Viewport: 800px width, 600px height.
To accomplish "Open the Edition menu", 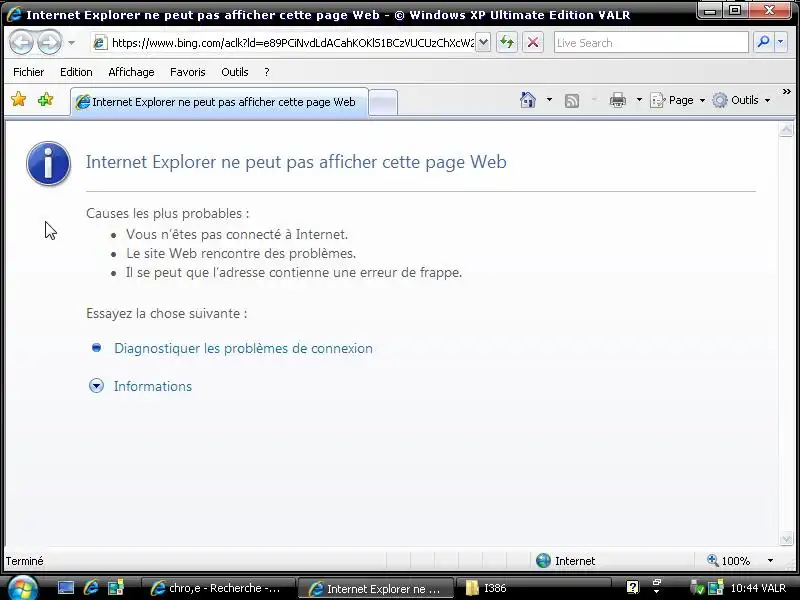I will tap(76, 72).
